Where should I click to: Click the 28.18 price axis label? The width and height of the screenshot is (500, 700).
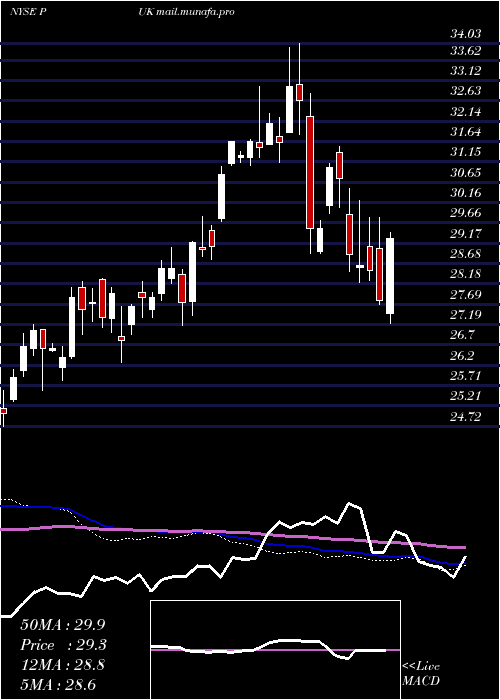coord(466,274)
